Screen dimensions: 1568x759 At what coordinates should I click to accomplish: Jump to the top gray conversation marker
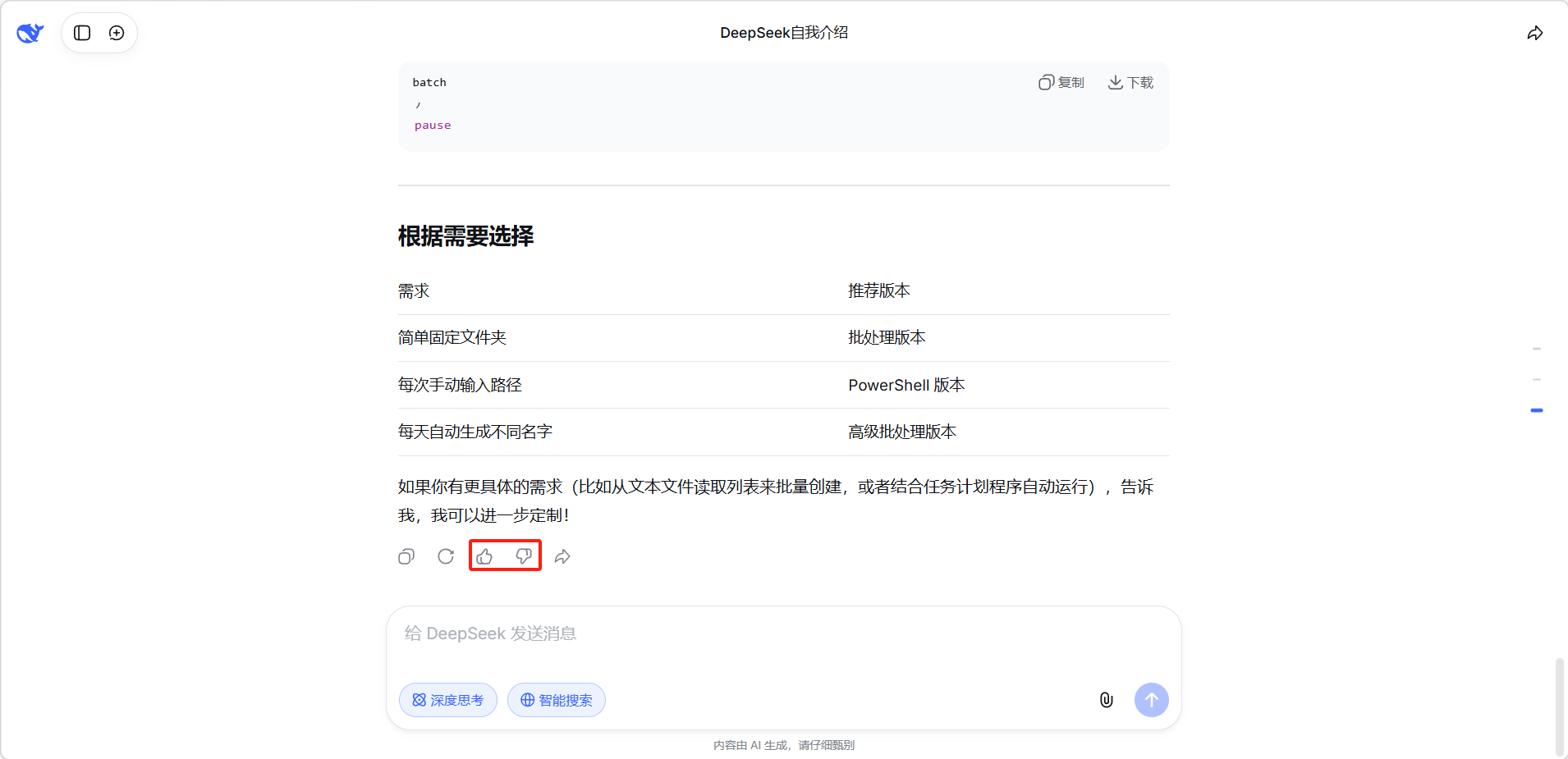[x=1536, y=349]
